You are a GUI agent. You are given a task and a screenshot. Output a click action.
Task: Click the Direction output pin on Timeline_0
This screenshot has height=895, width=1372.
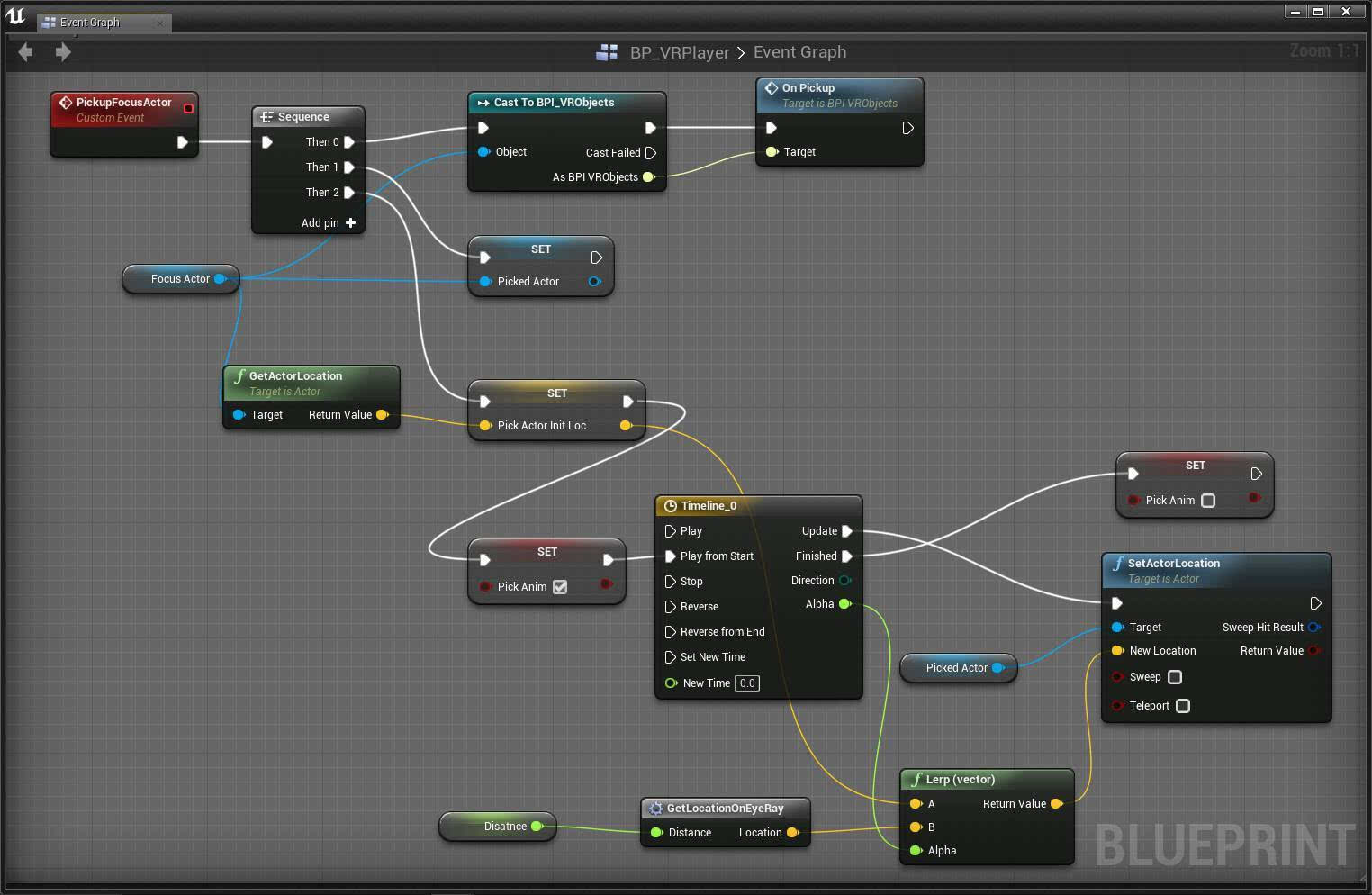point(845,581)
